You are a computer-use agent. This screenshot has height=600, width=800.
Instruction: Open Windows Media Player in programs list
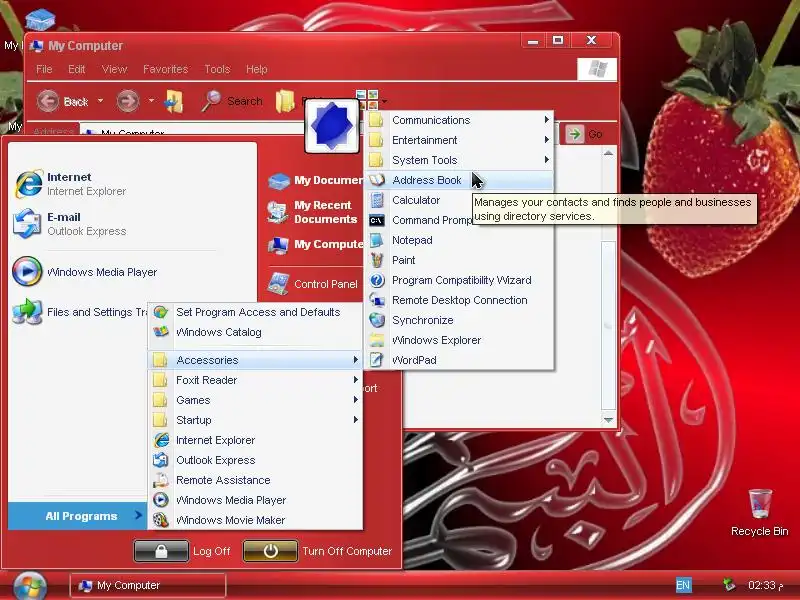pyautogui.click(x=255, y=500)
